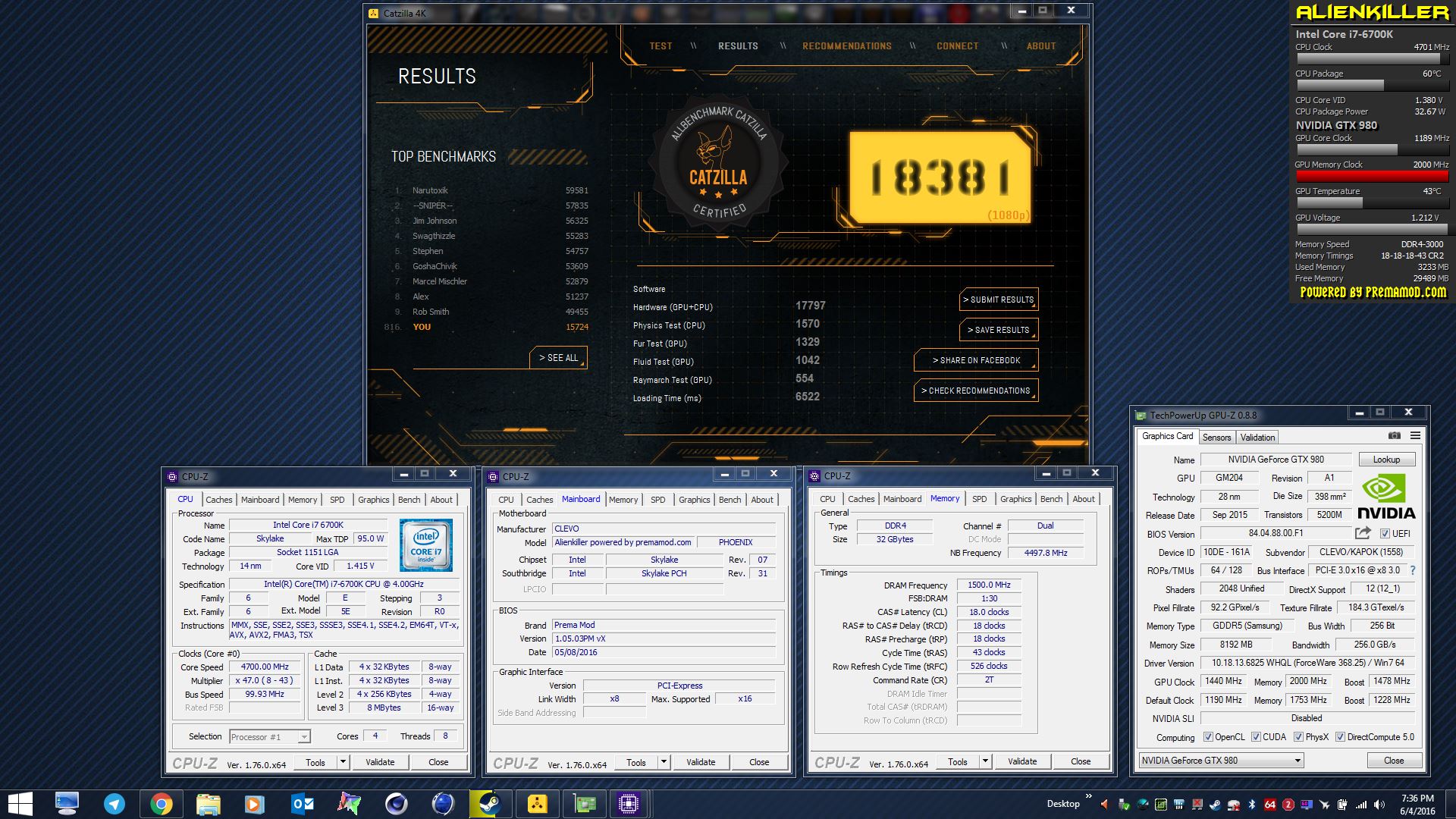Open Cinema 4D from the taskbar
The width and height of the screenshot is (1456, 819).
(x=396, y=804)
